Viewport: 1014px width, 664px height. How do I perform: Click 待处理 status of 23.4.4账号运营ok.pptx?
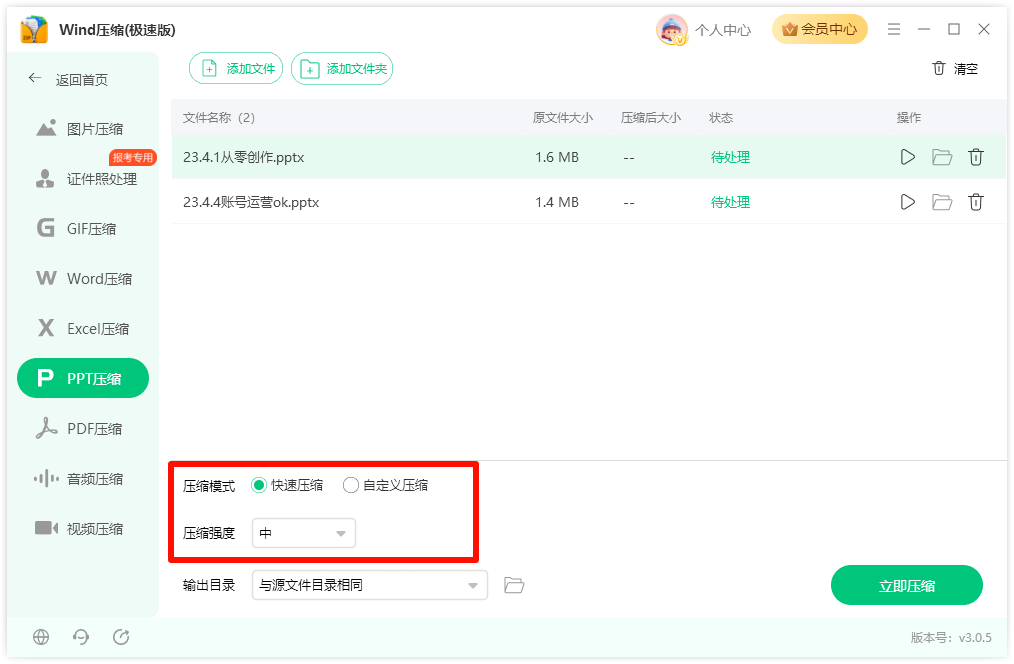pyautogui.click(x=730, y=202)
